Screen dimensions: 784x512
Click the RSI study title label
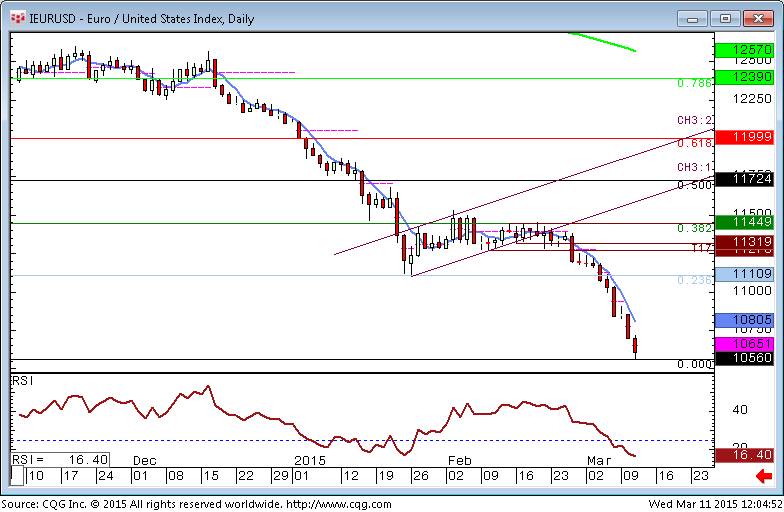(21, 382)
